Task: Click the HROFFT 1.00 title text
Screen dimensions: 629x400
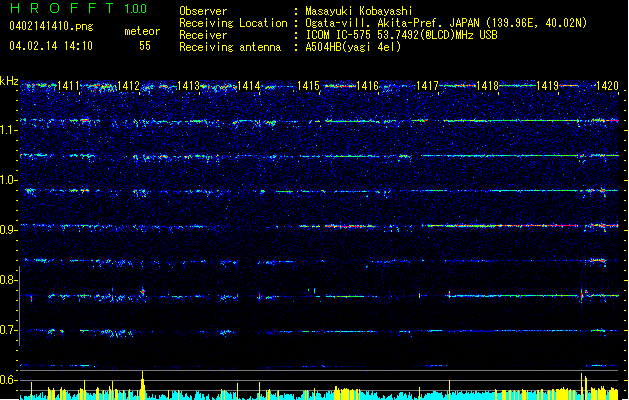Action: click(x=78, y=8)
